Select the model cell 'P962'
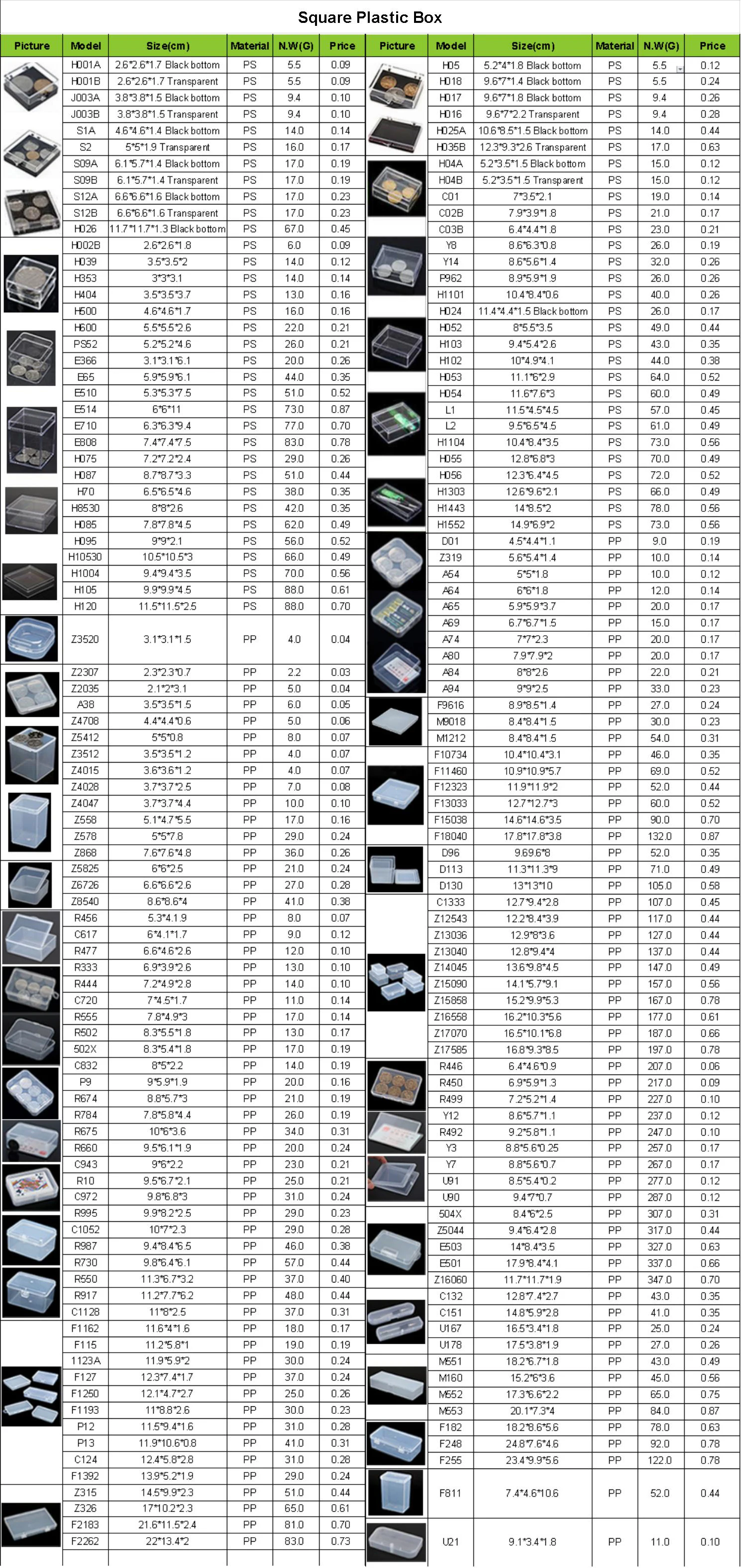Image resolution: width=741 pixels, height=1568 pixels. pos(450,279)
